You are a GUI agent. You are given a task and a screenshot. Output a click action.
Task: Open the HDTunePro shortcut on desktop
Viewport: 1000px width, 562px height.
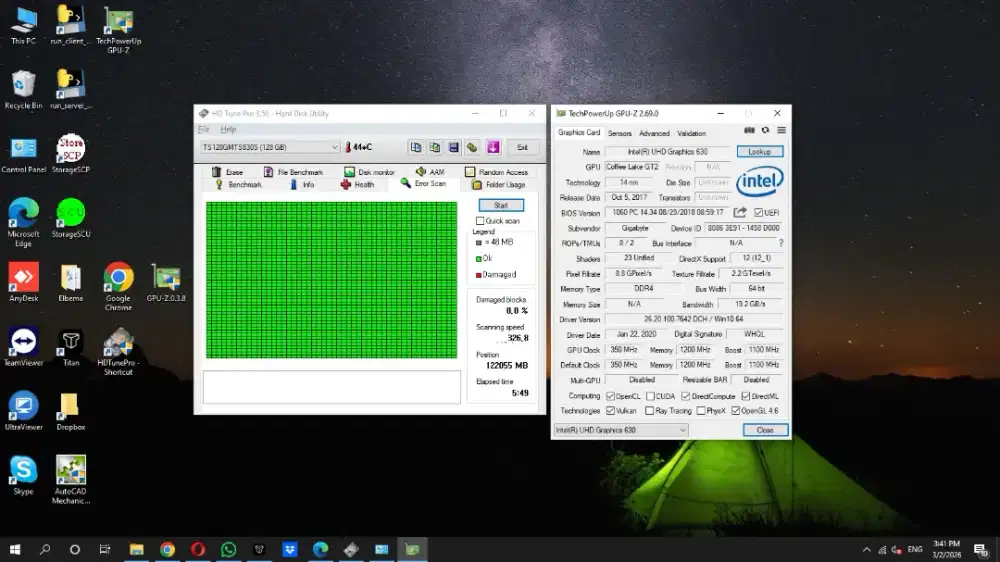[118, 351]
